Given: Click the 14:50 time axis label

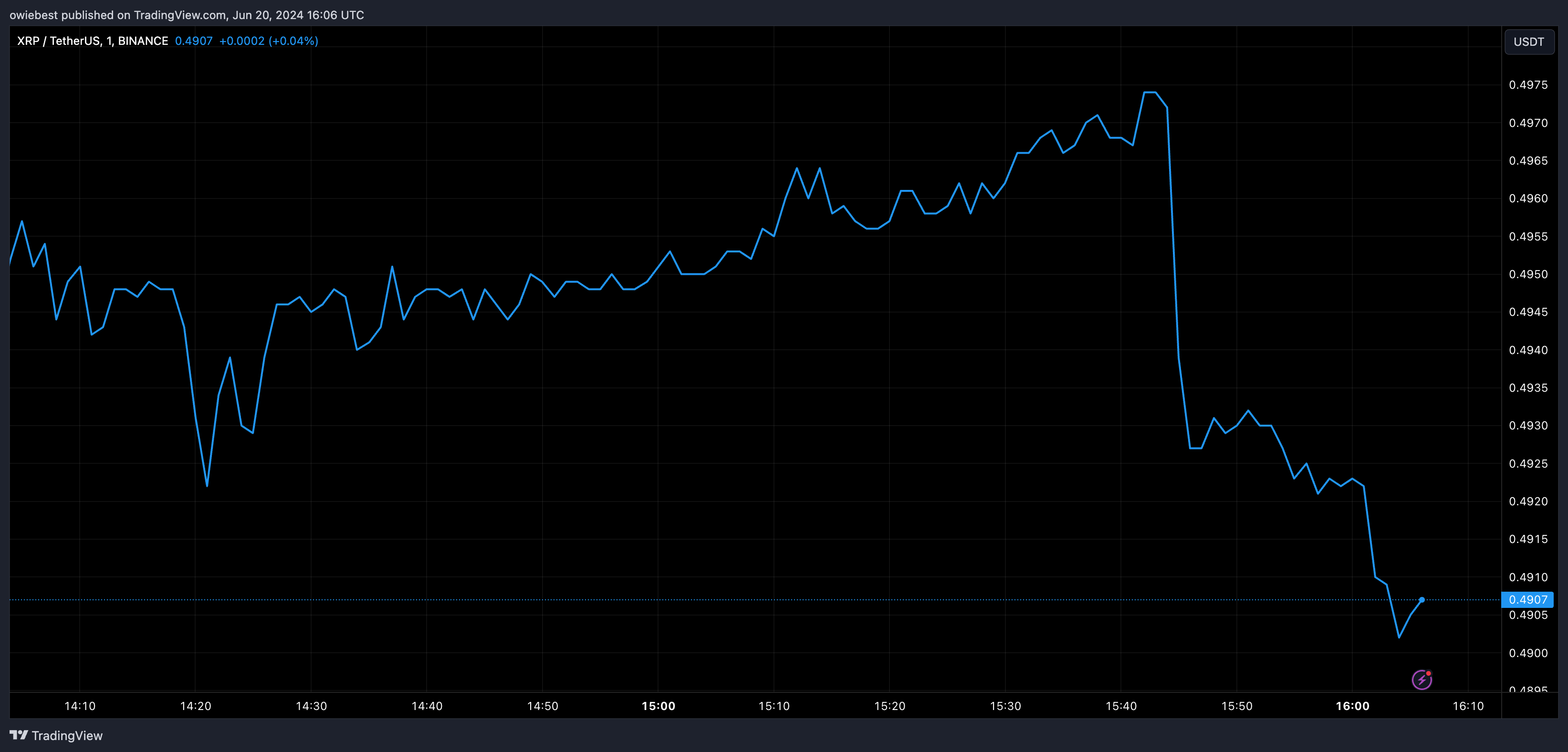Looking at the screenshot, I should tap(543, 706).
